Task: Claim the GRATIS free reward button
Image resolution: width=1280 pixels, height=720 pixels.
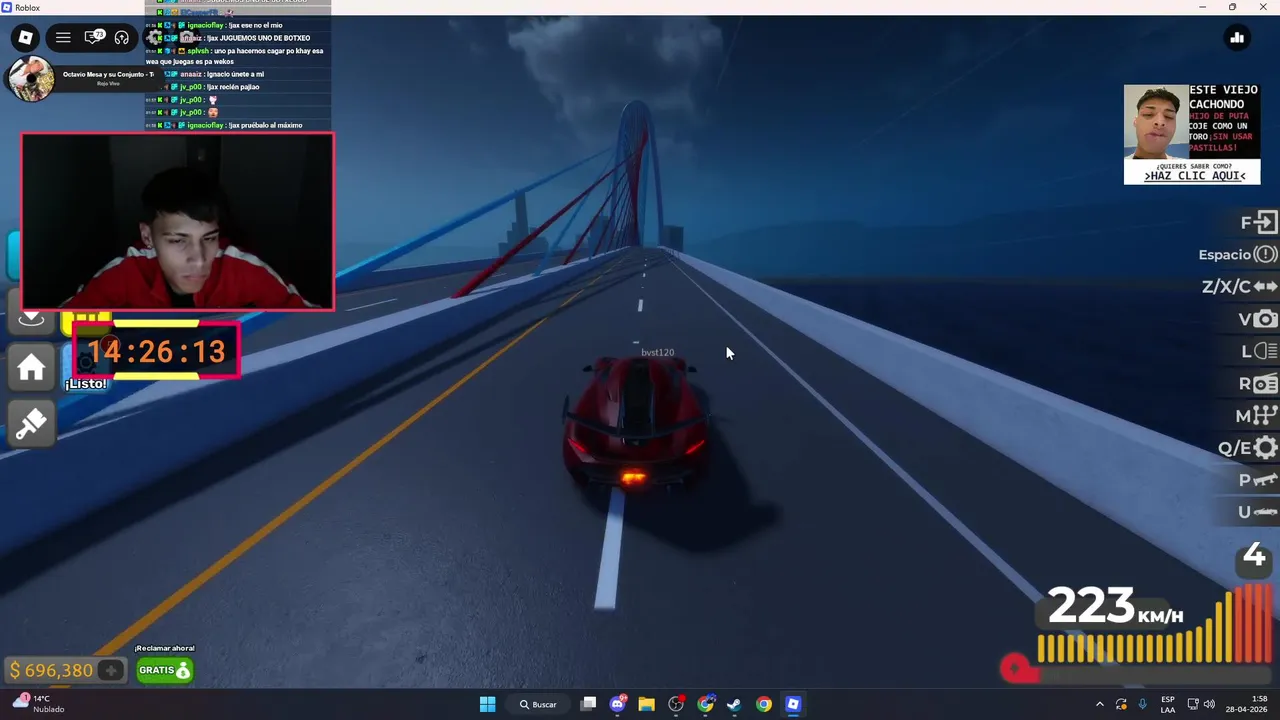Action: click(164, 670)
